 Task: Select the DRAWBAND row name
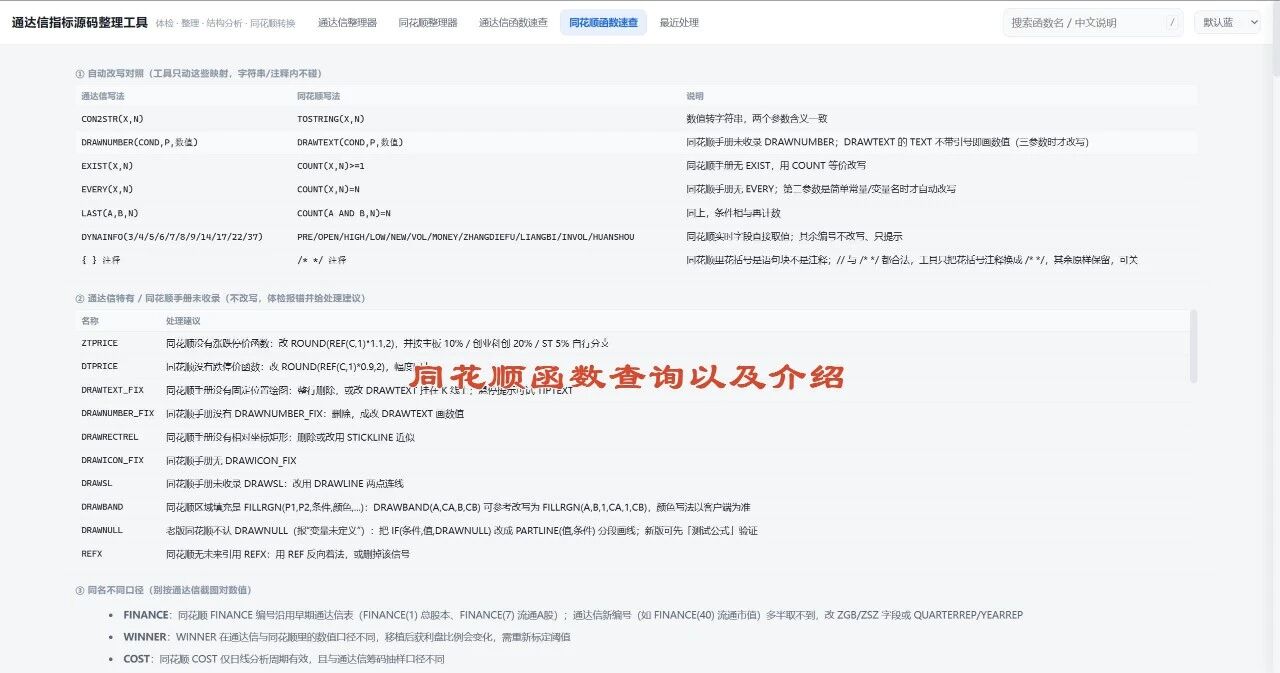pos(102,507)
